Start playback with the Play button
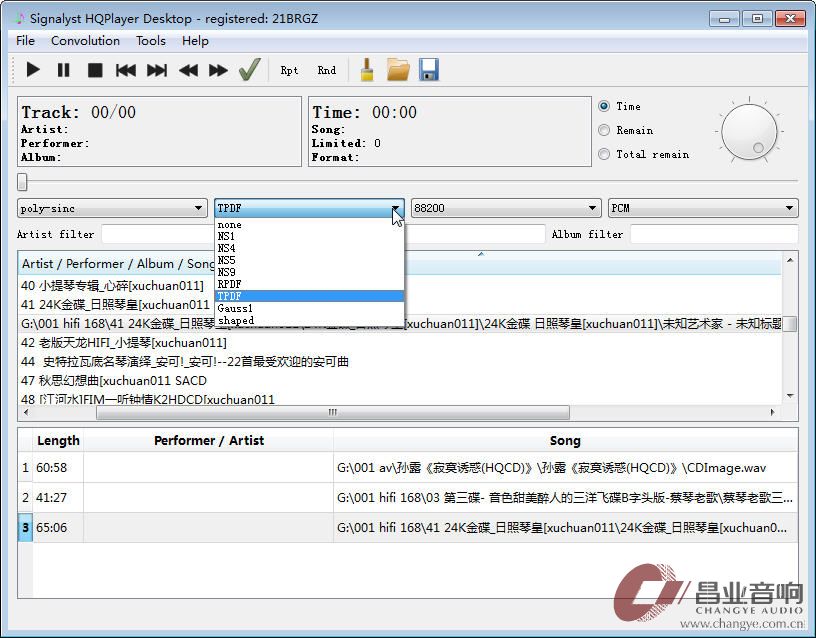Viewport: 816px width, 638px height. pos(33,70)
